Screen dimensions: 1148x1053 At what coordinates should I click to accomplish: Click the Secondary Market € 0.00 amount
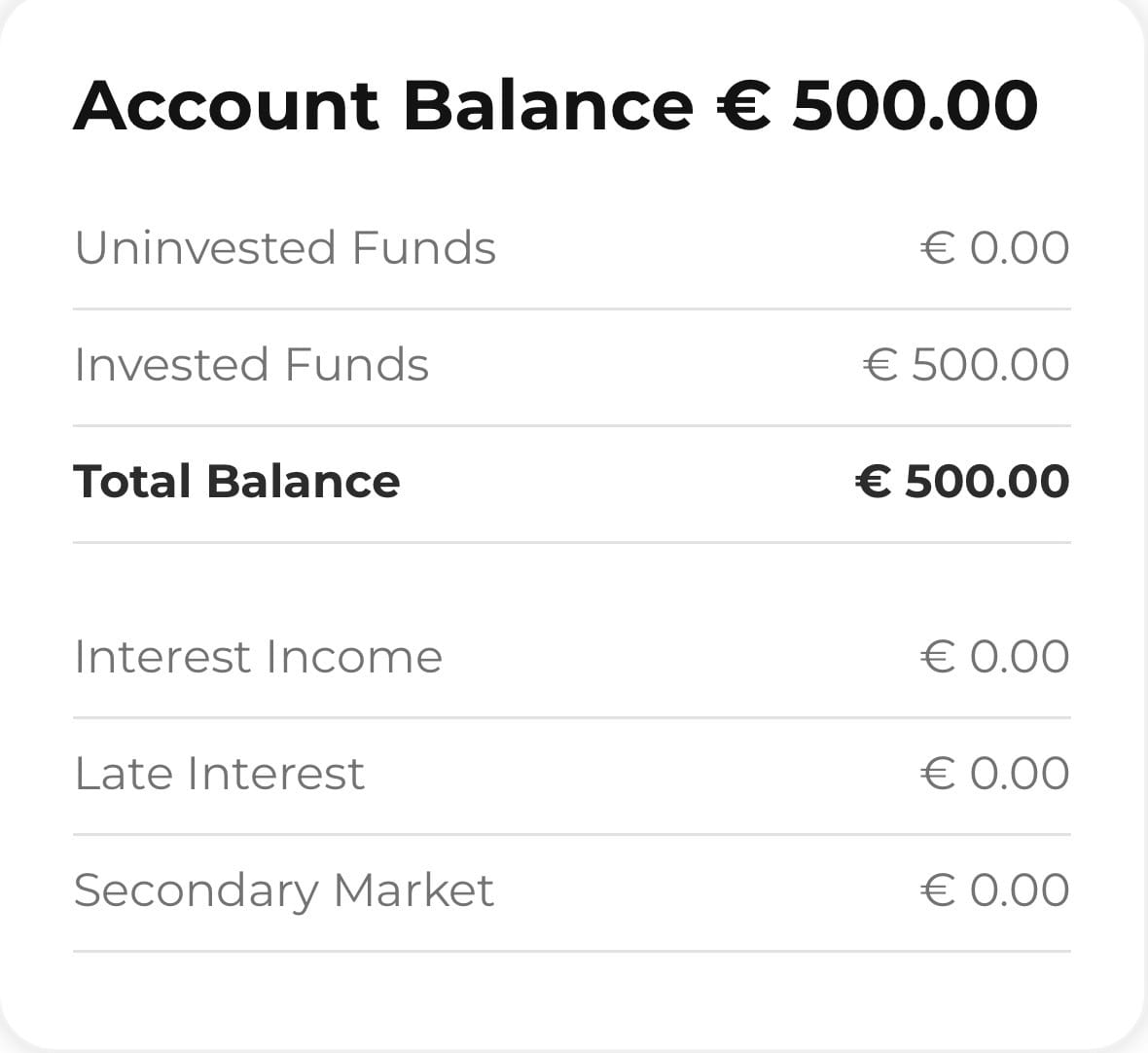pos(995,890)
